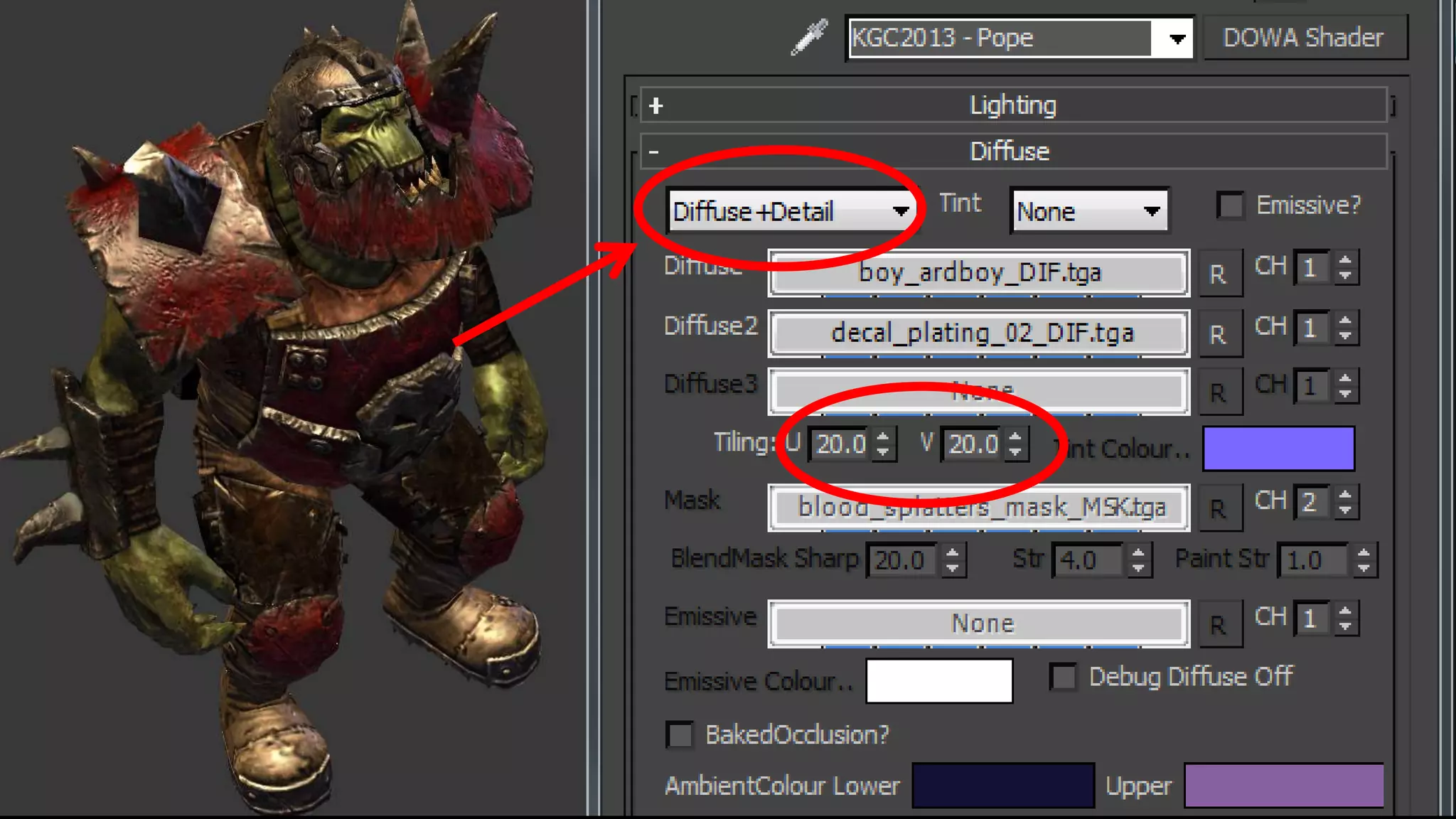1456x819 pixels.
Task: Click the R button next to Mask slot
Action: pos(1219,508)
